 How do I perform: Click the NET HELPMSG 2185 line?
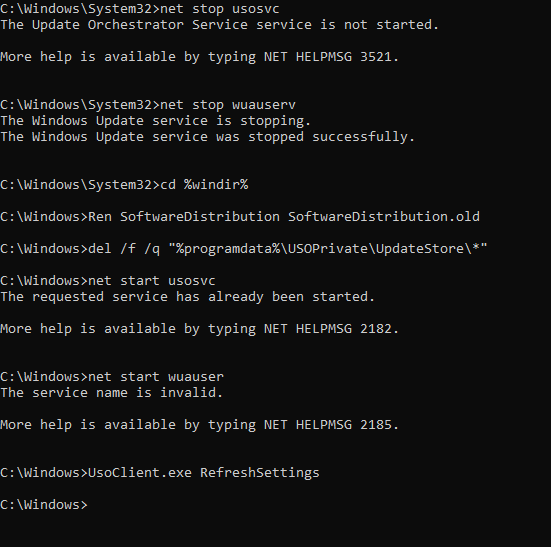[x=199, y=425]
